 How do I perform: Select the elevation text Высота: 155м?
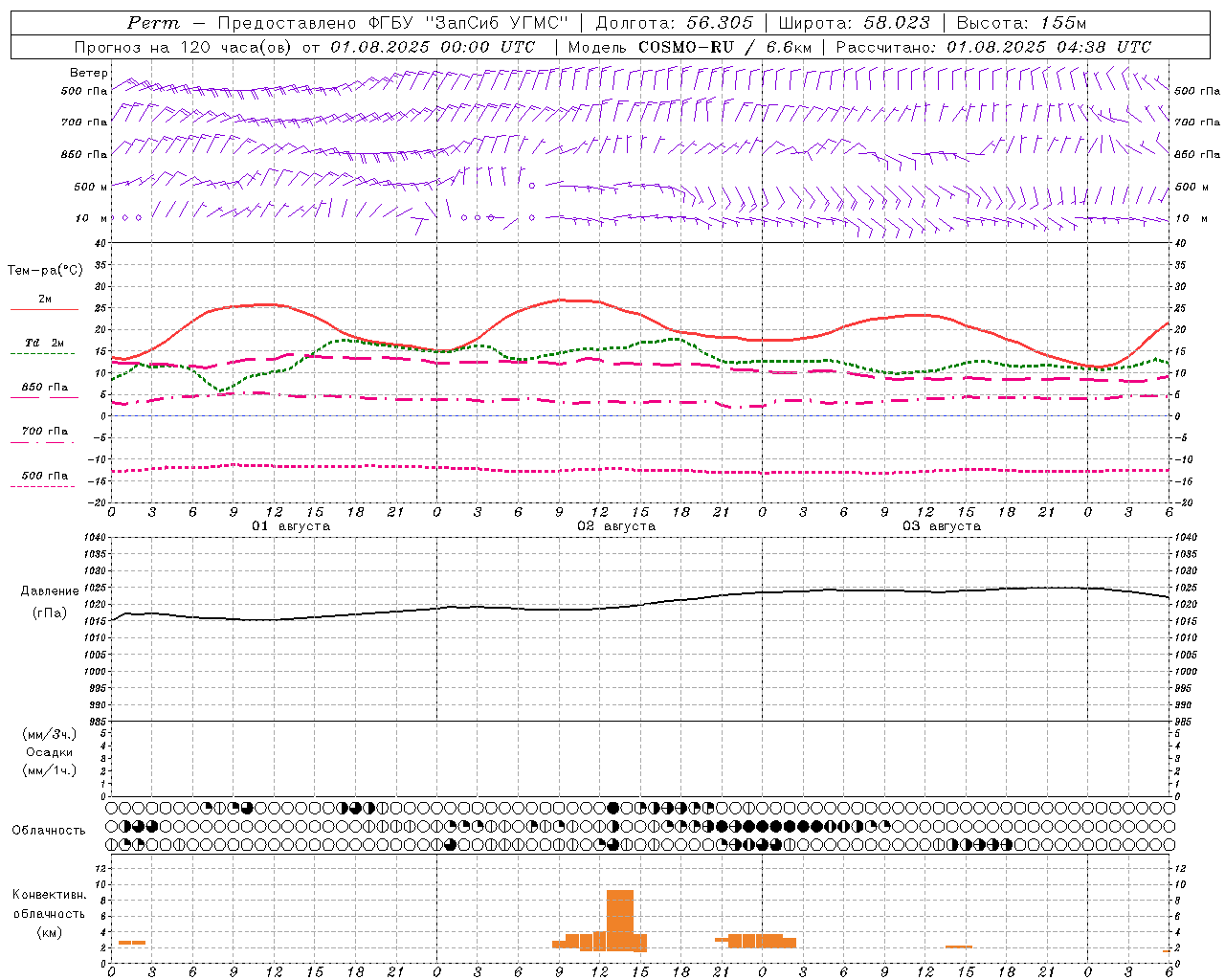pos(1021,23)
